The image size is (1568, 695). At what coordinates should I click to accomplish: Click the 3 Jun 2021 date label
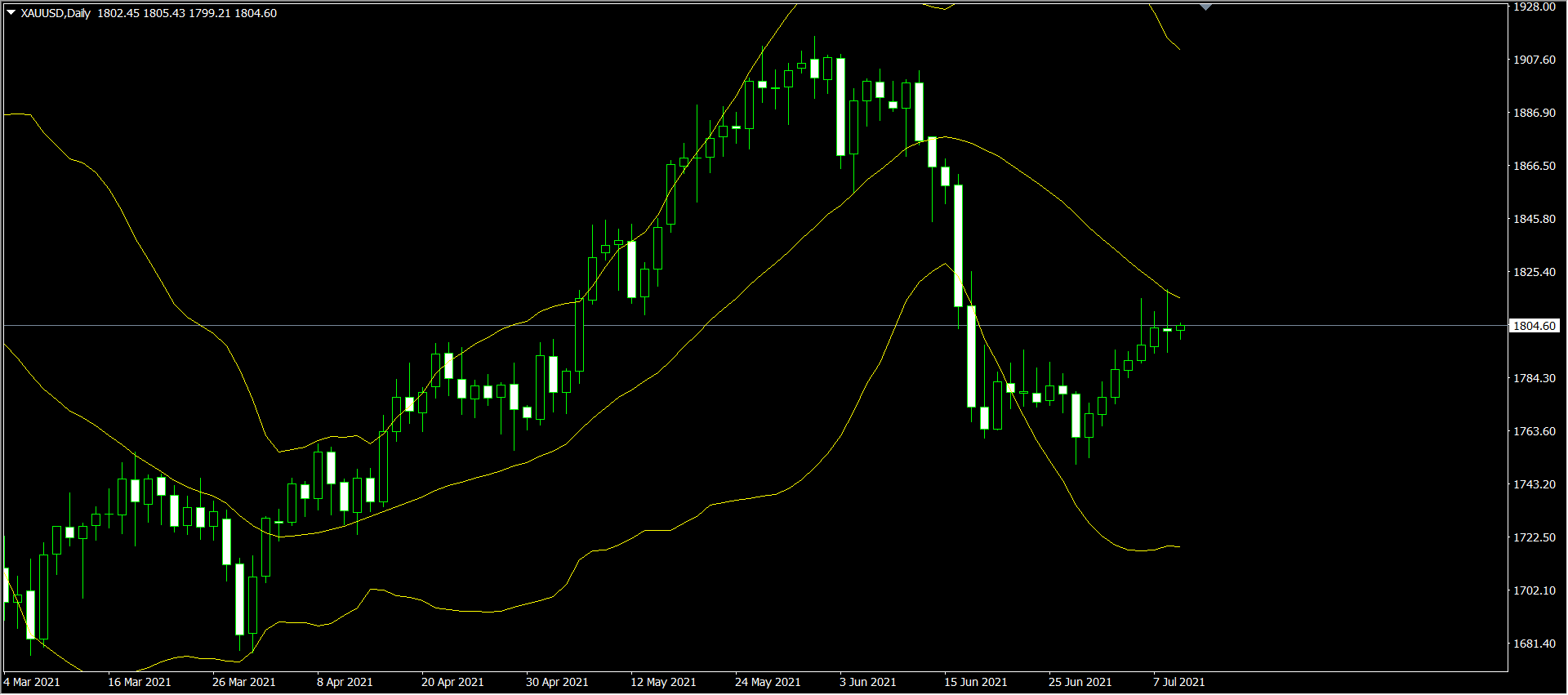868,682
